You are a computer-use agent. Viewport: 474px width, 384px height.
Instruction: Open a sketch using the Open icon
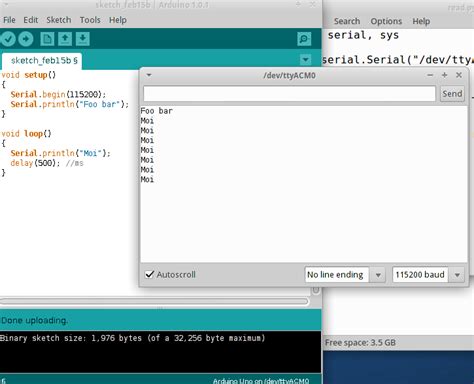[65, 39]
